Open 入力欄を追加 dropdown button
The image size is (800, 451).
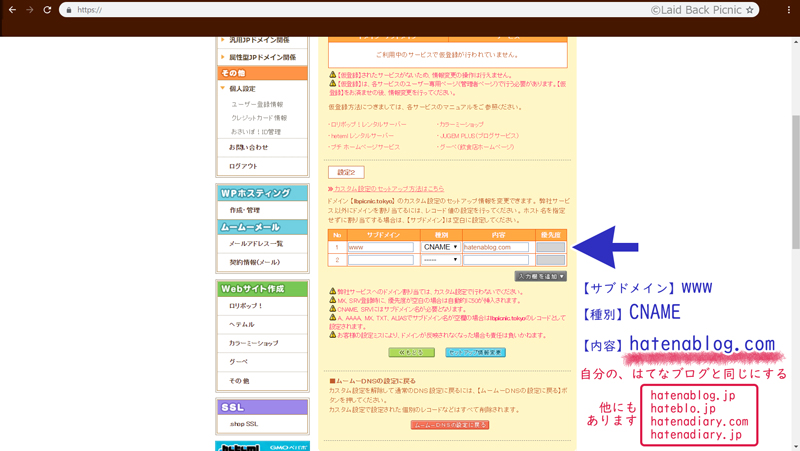[x=541, y=277]
